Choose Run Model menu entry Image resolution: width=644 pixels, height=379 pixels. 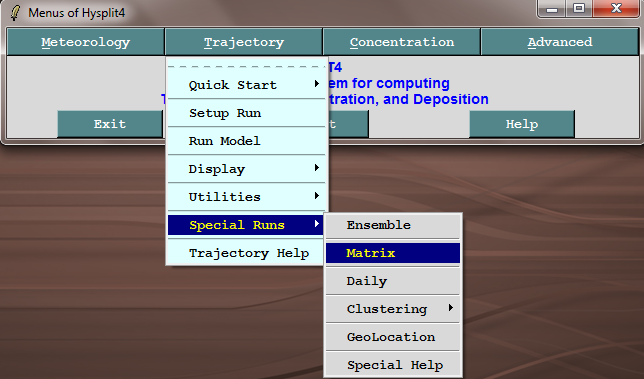click(x=246, y=141)
